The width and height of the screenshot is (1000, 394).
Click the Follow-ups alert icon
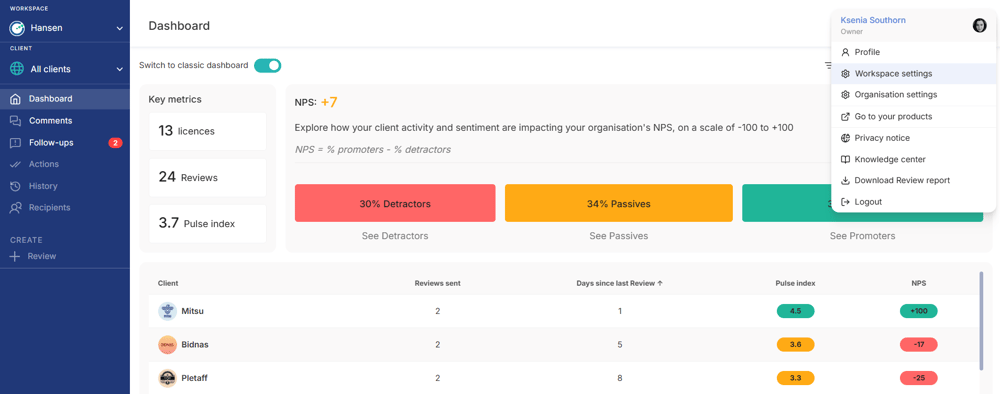tap(16, 143)
